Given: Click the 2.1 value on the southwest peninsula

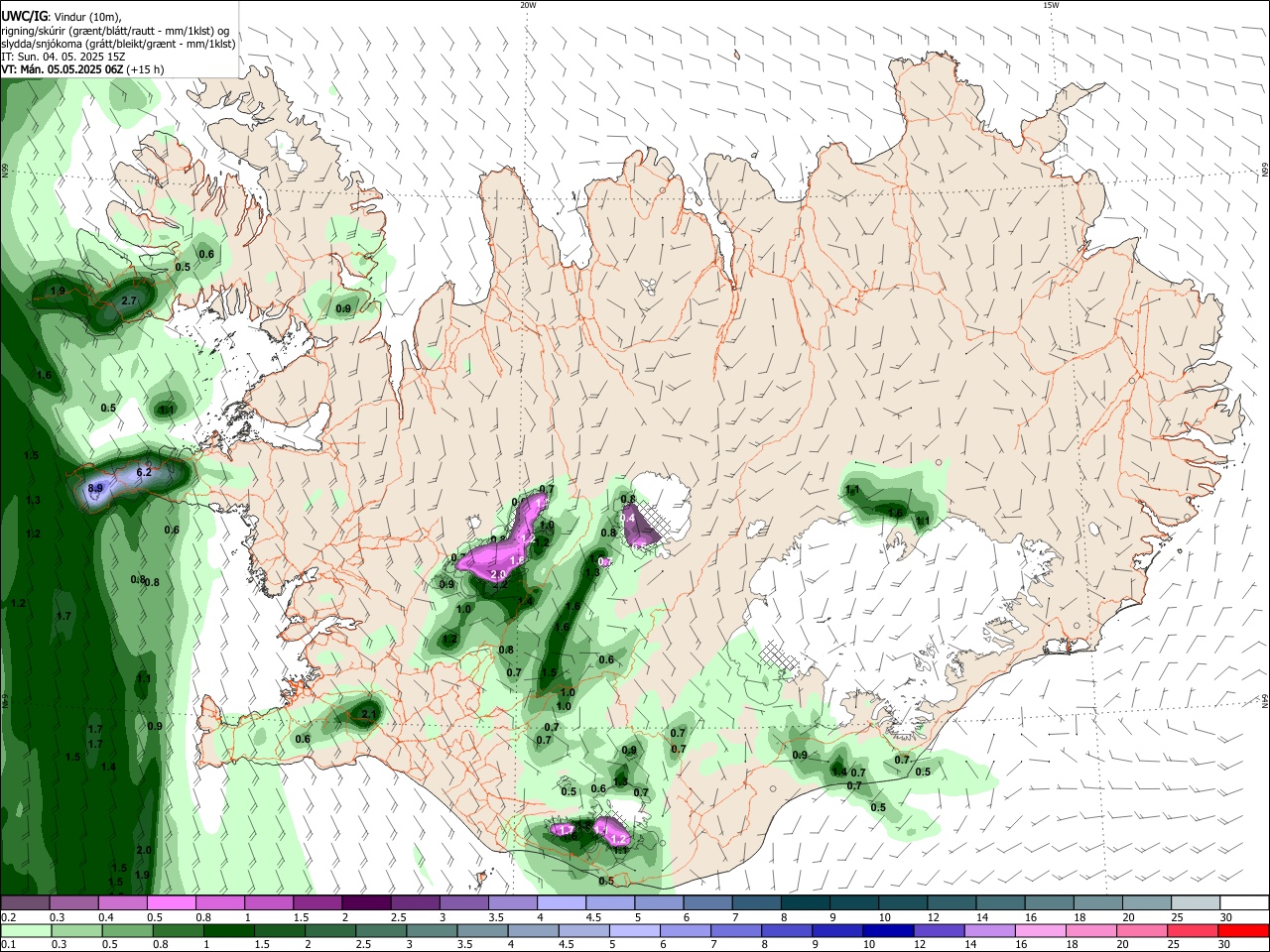Looking at the screenshot, I should point(370,714).
